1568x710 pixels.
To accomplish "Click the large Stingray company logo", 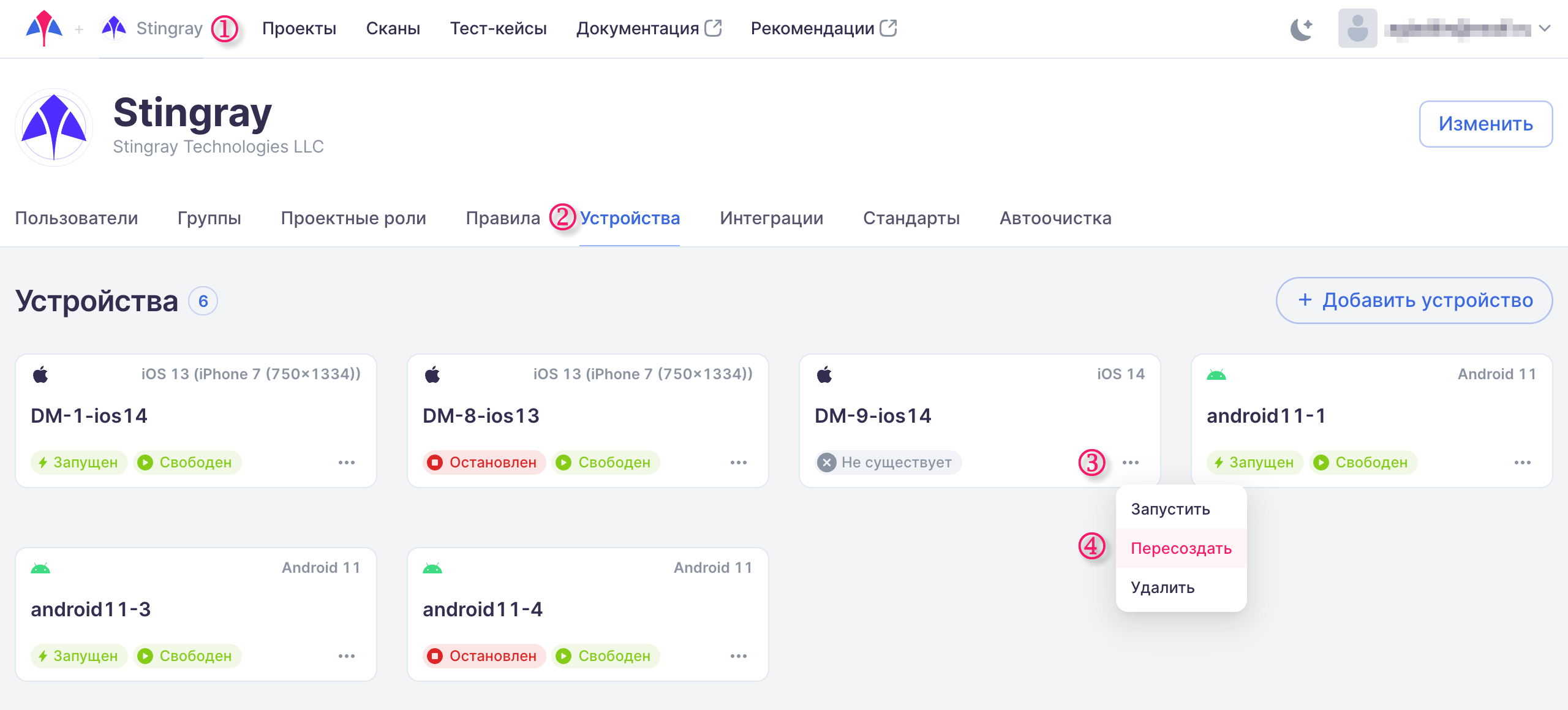I will pyautogui.click(x=54, y=127).
